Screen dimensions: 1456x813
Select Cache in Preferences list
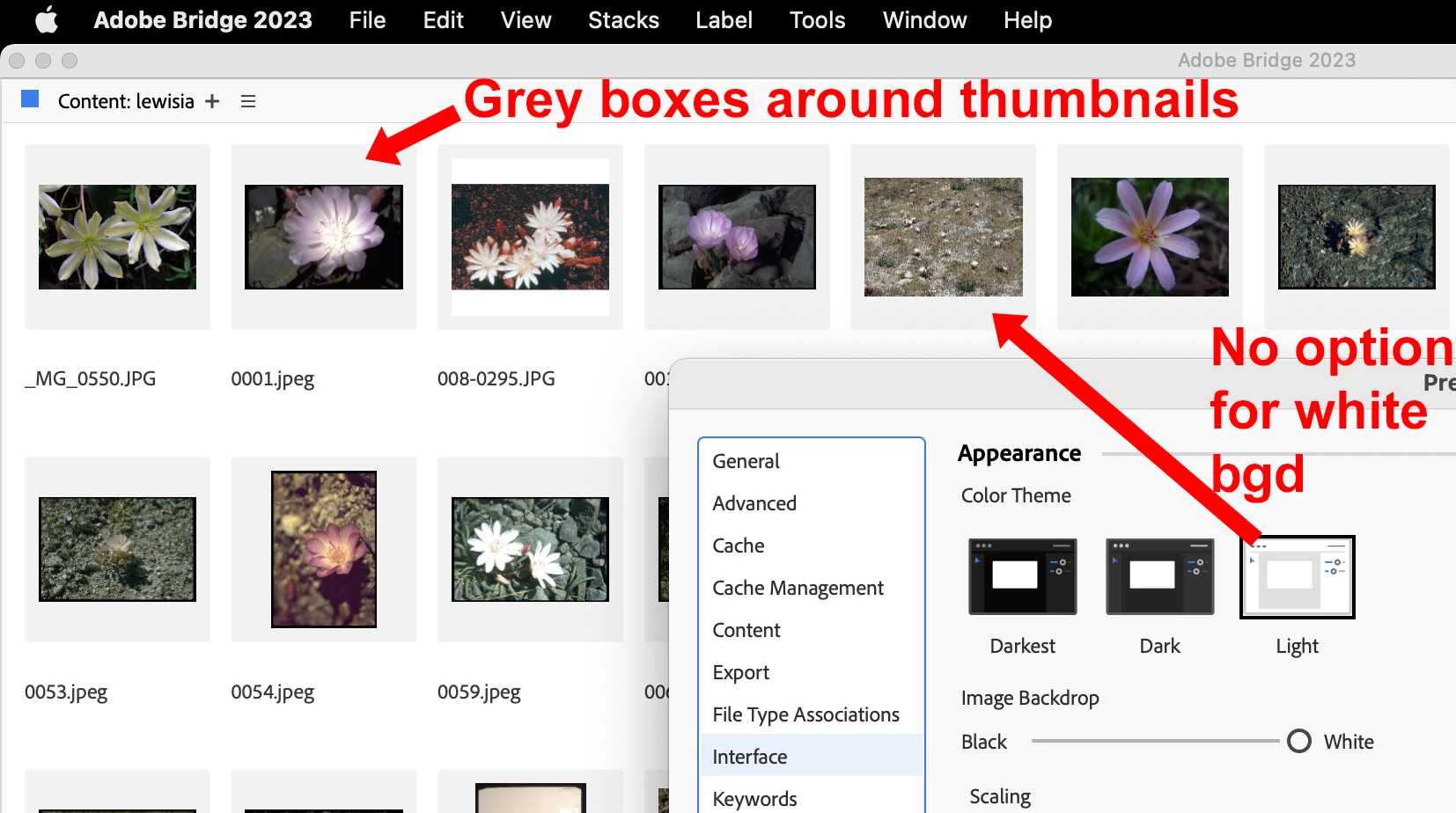(x=811, y=546)
